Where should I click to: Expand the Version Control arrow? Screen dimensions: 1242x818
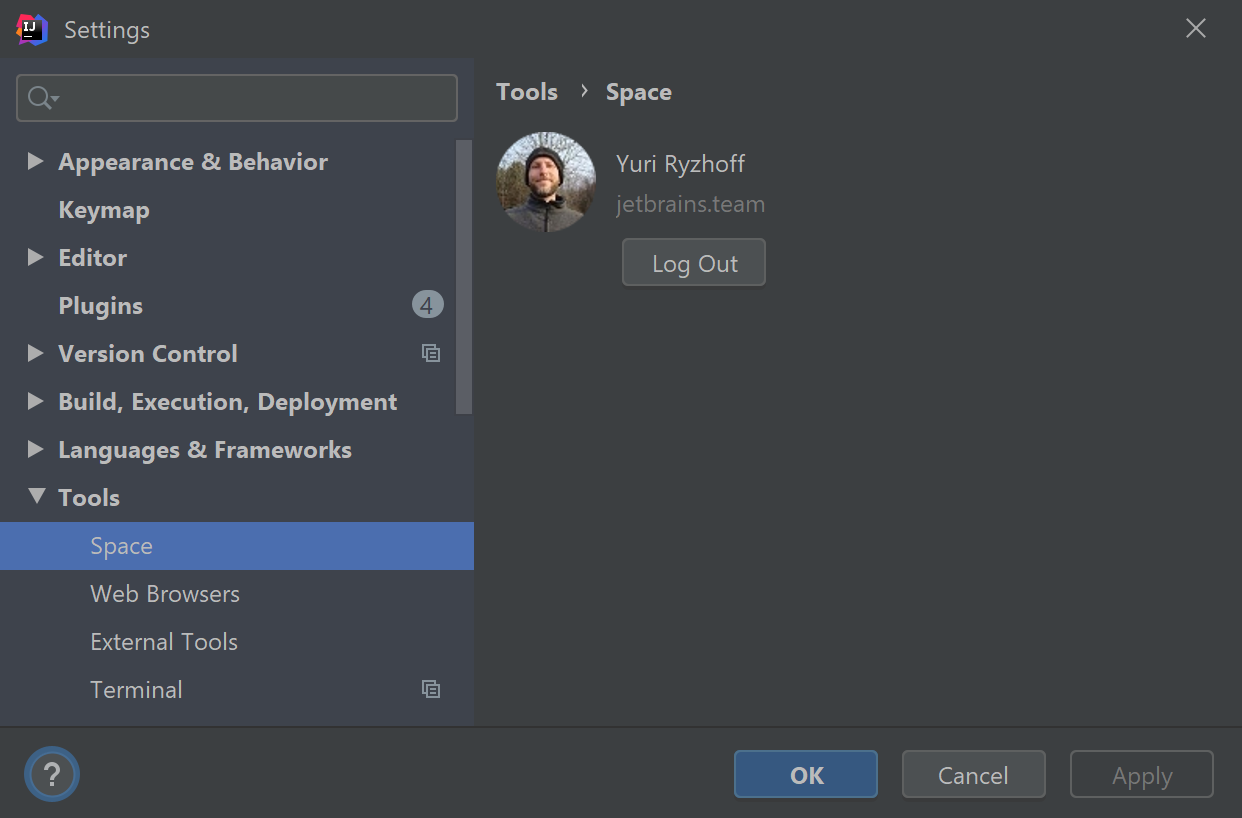tap(36, 353)
